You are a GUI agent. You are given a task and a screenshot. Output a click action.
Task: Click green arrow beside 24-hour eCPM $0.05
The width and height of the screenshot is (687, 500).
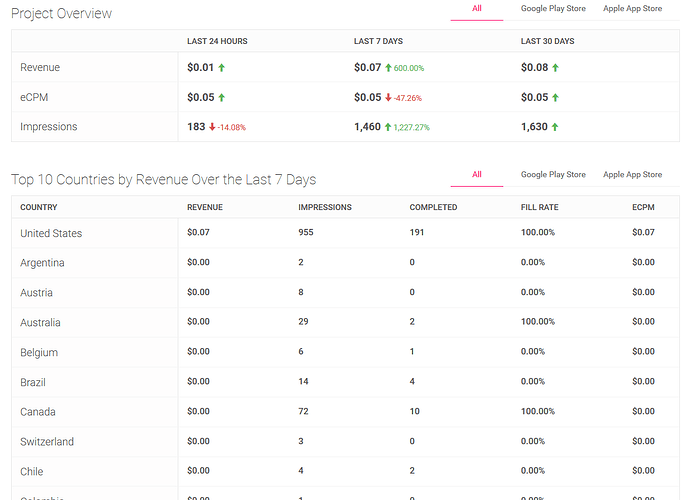coord(222,97)
